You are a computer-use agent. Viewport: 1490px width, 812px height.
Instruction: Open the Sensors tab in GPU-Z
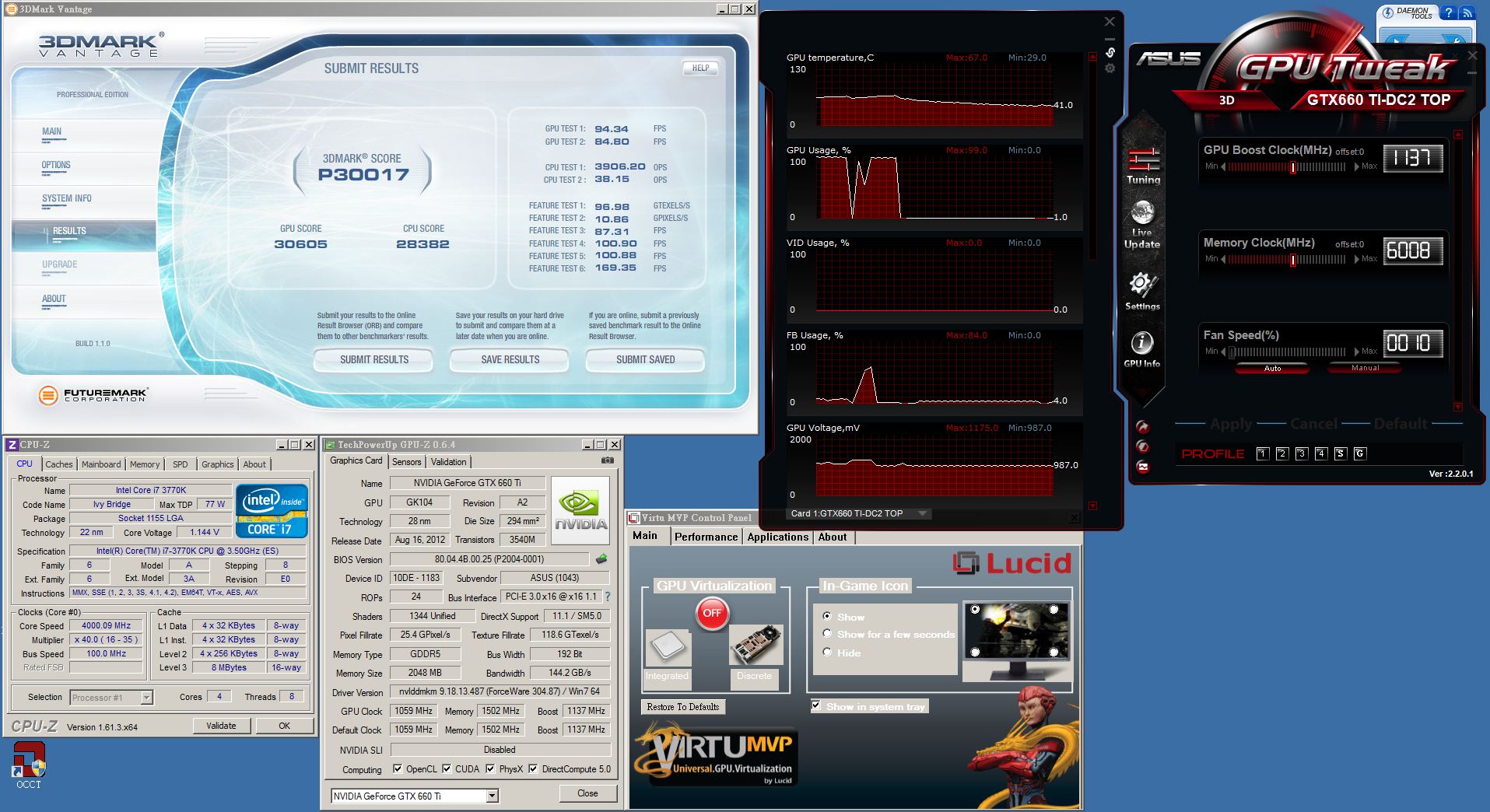click(406, 461)
